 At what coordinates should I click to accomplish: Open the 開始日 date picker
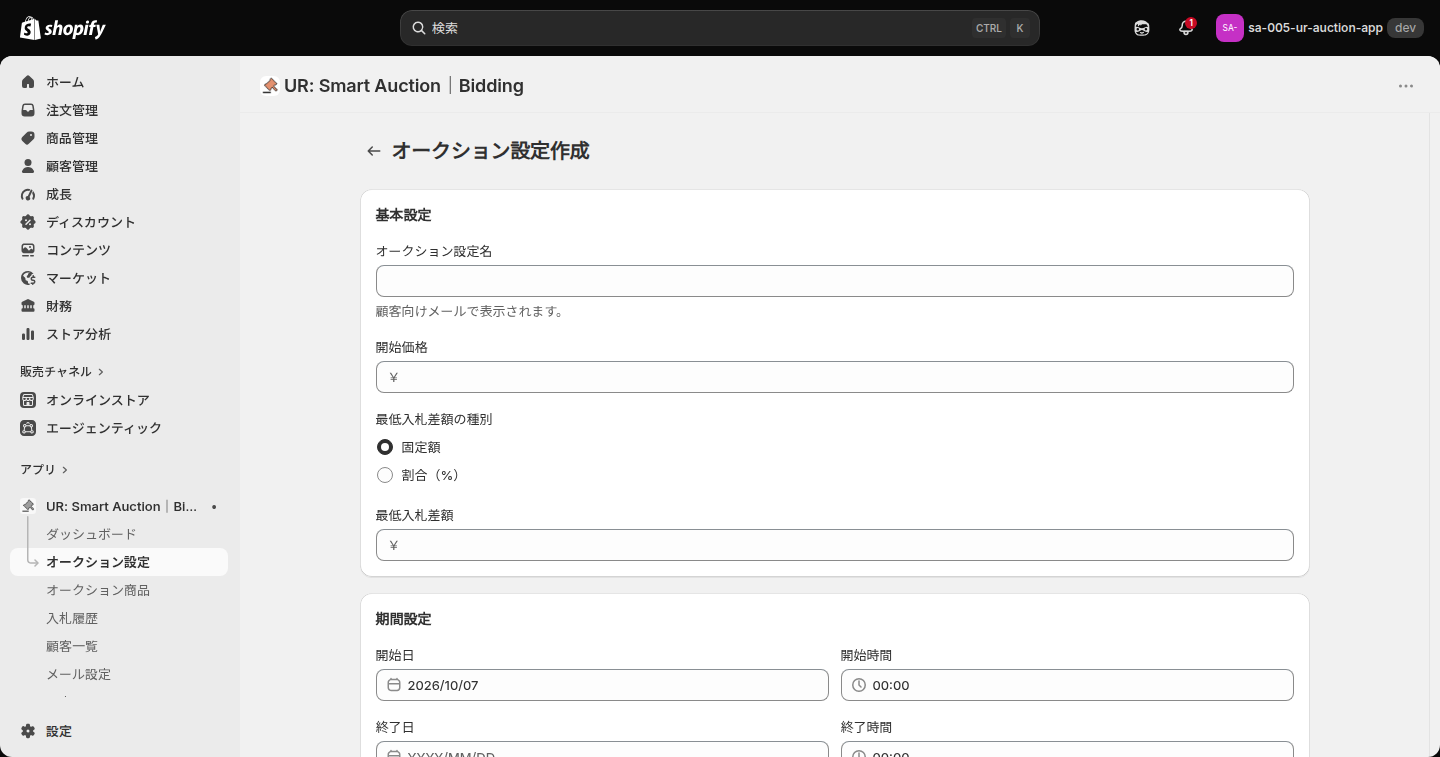pyautogui.click(x=602, y=685)
